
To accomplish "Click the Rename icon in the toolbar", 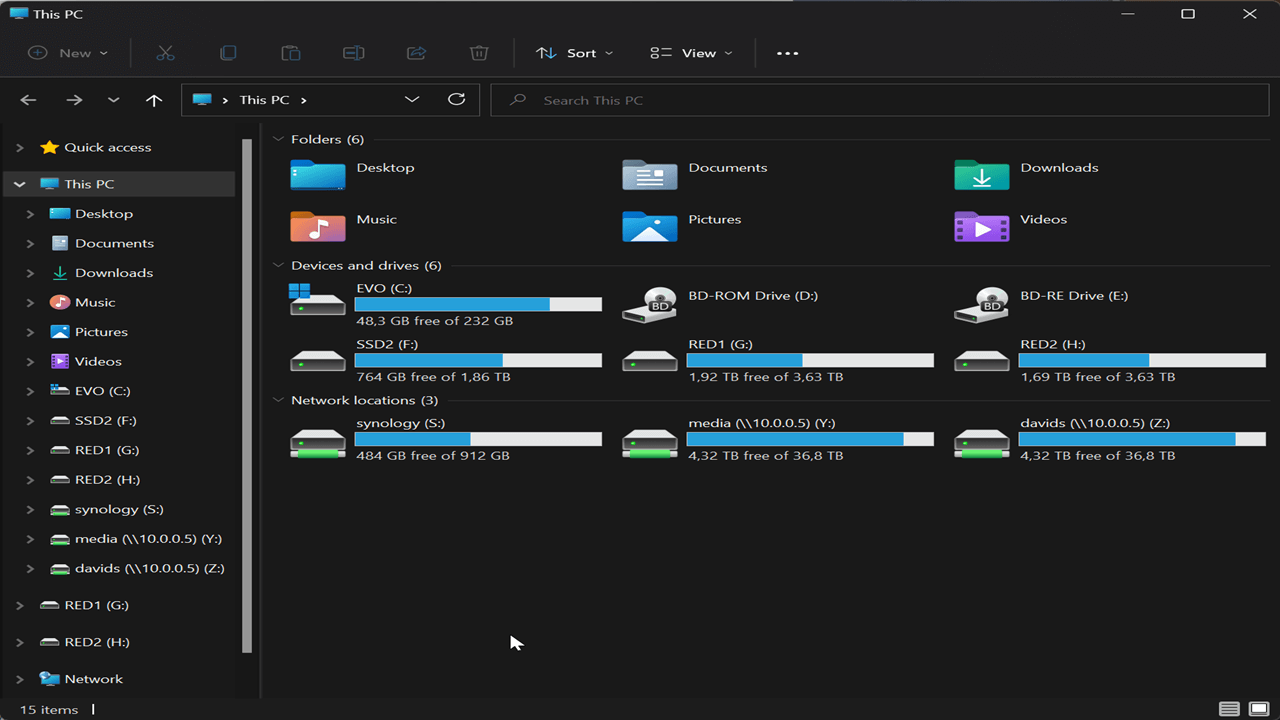I will pyautogui.click(x=353, y=52).
